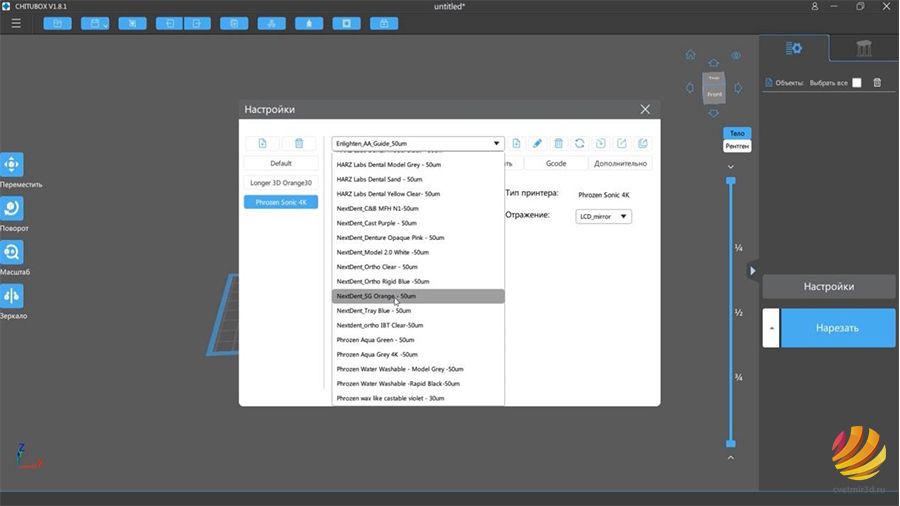
Task: Delete profile with trash icon beside pencil
Action: coord(558,143)
